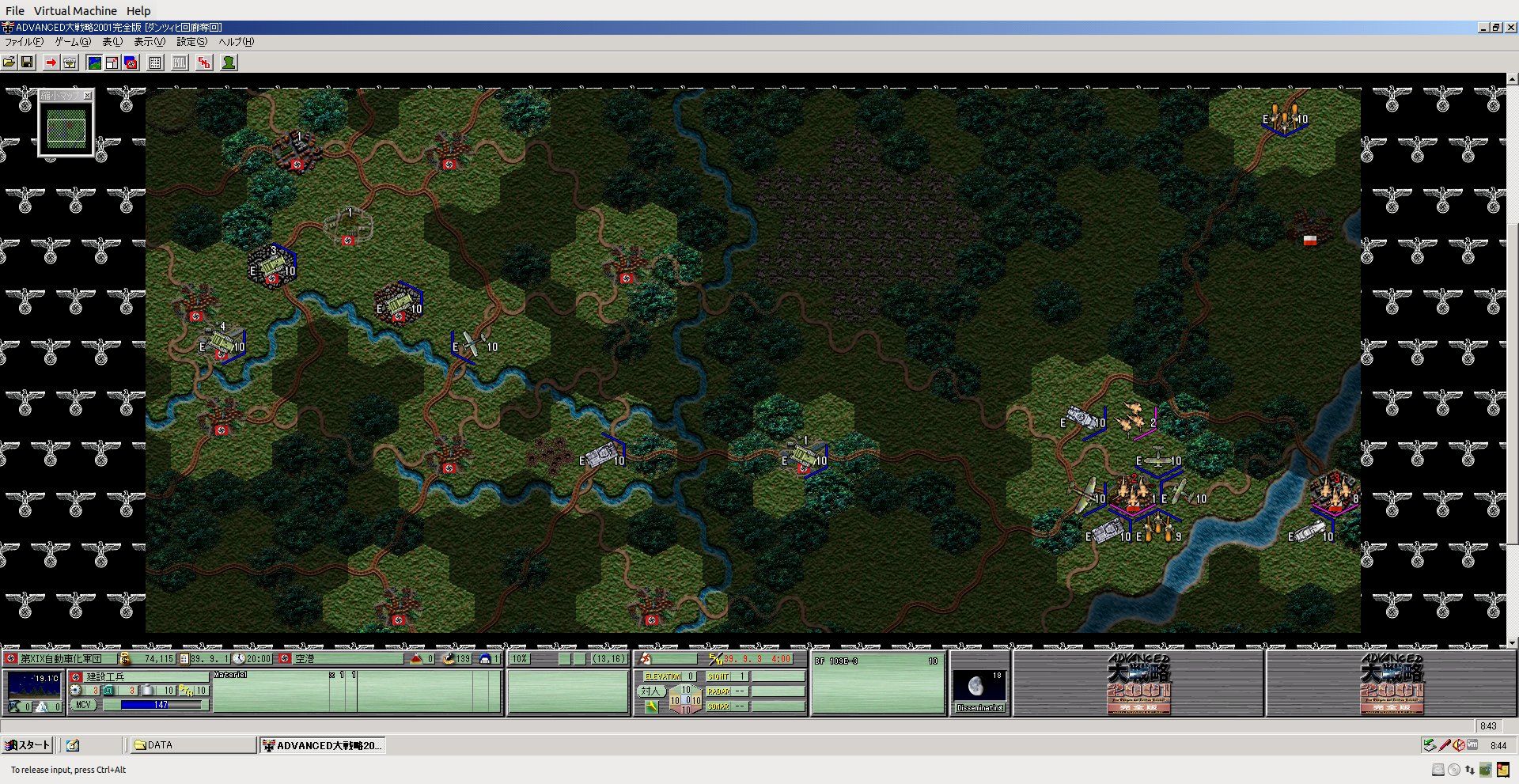
Task: Open the ヘルプ(H) menu
Action: [x=237, y=42]
